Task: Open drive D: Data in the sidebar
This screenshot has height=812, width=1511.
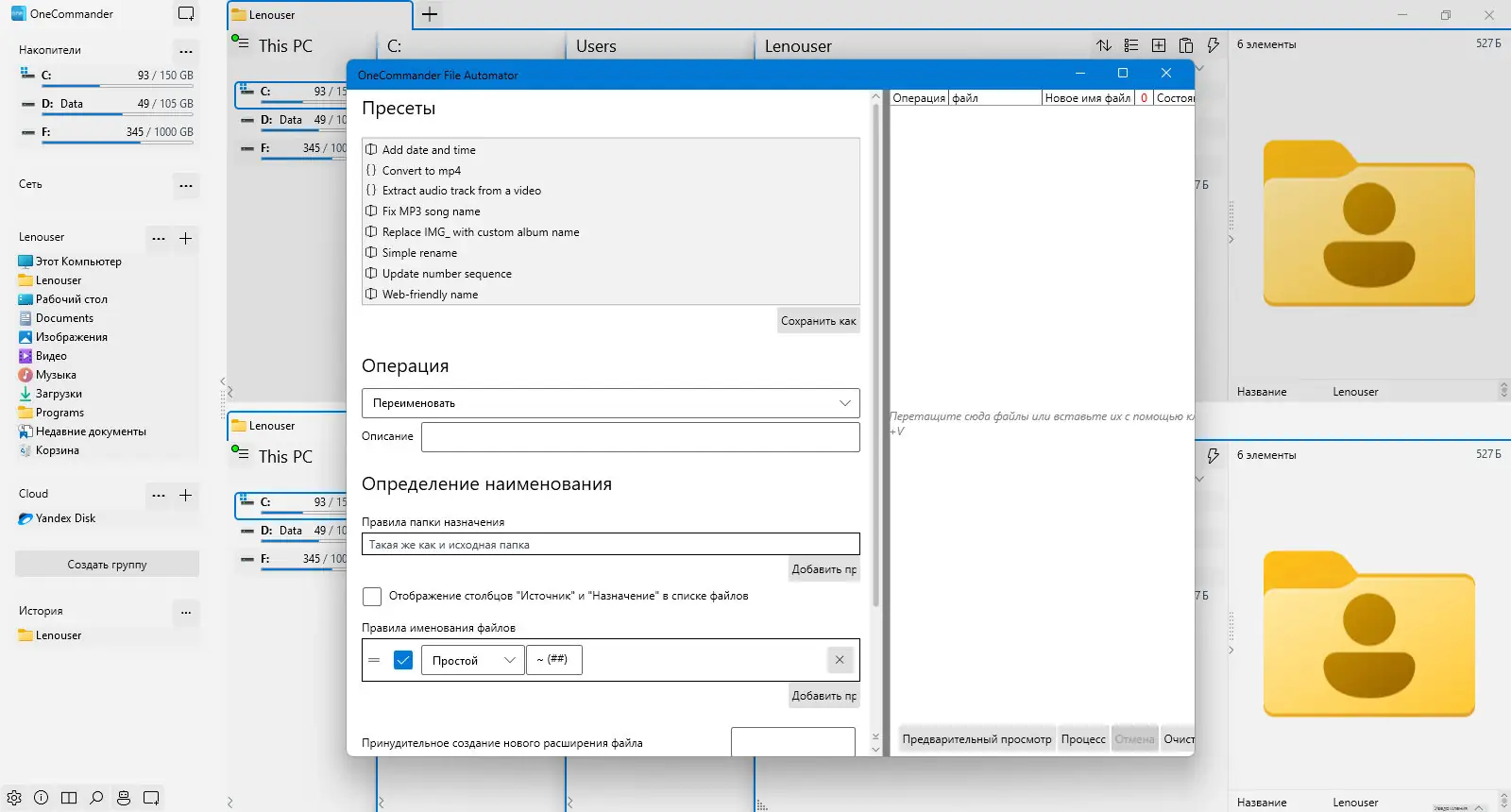Action: coord(107,105)
